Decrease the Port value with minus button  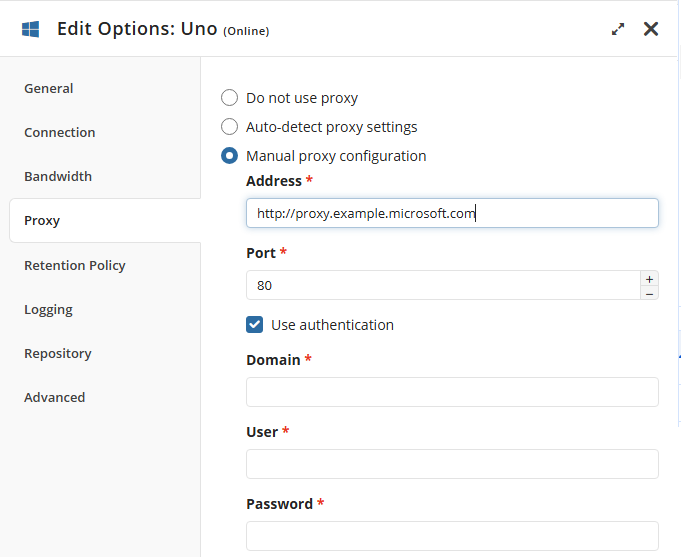pos(649,293)
